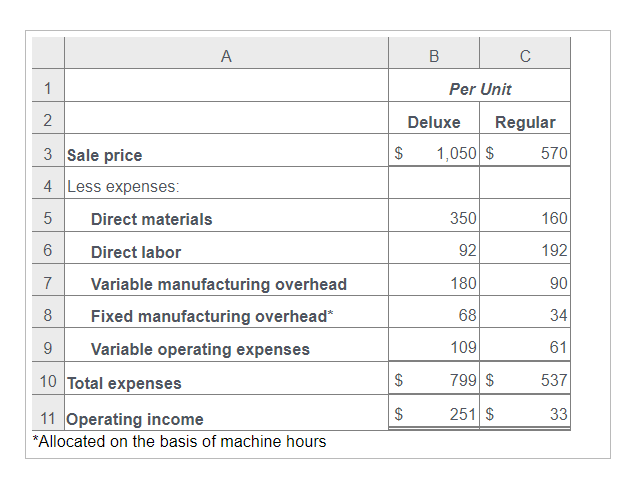Select row 10 header

click(48, 378)
